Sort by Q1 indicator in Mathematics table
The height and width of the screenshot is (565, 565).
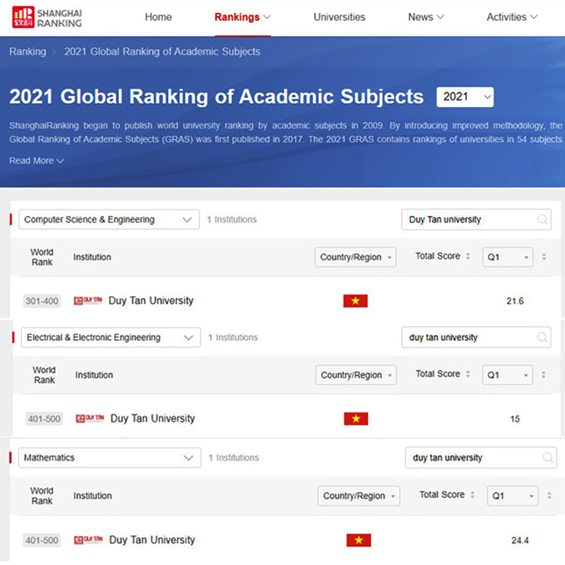(x=549, y=495)
